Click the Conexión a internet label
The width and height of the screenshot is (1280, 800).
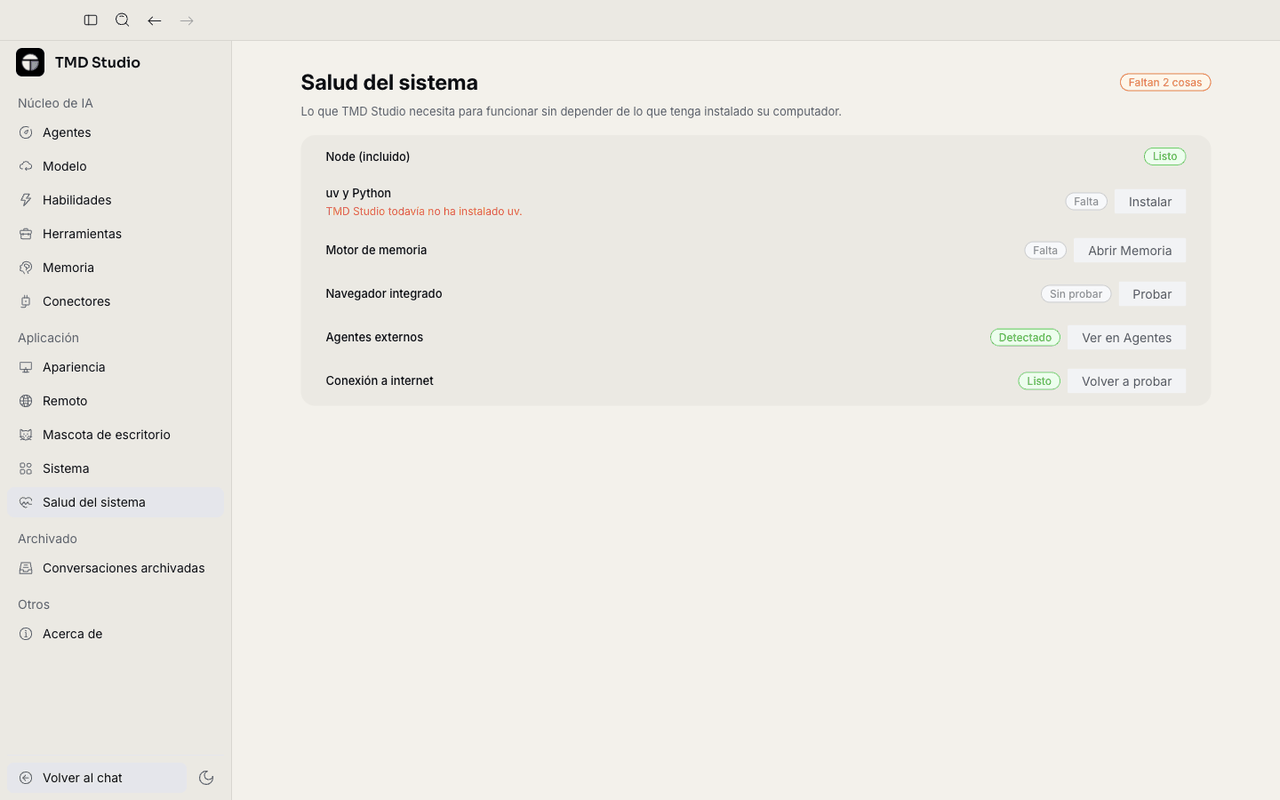click(x=380, y=381)
